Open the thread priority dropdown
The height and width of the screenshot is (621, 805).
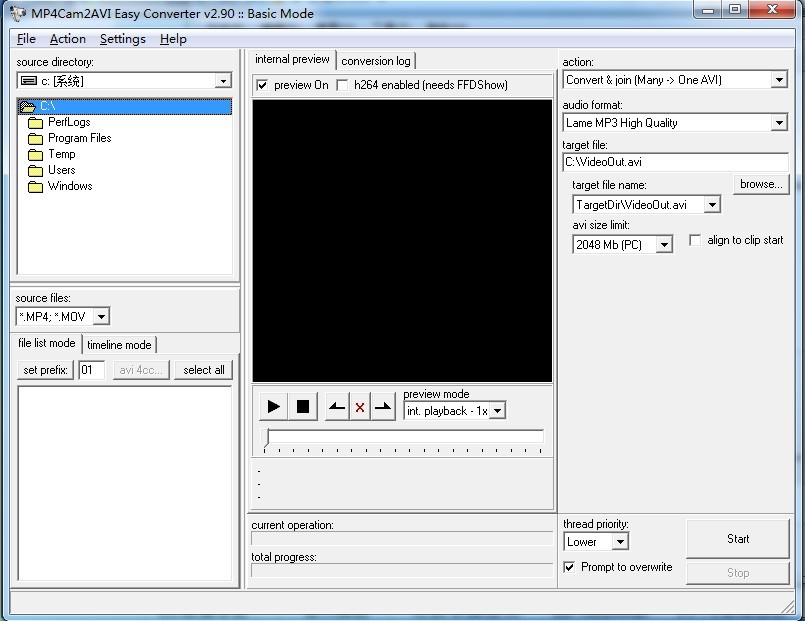[x=620, y=542]
